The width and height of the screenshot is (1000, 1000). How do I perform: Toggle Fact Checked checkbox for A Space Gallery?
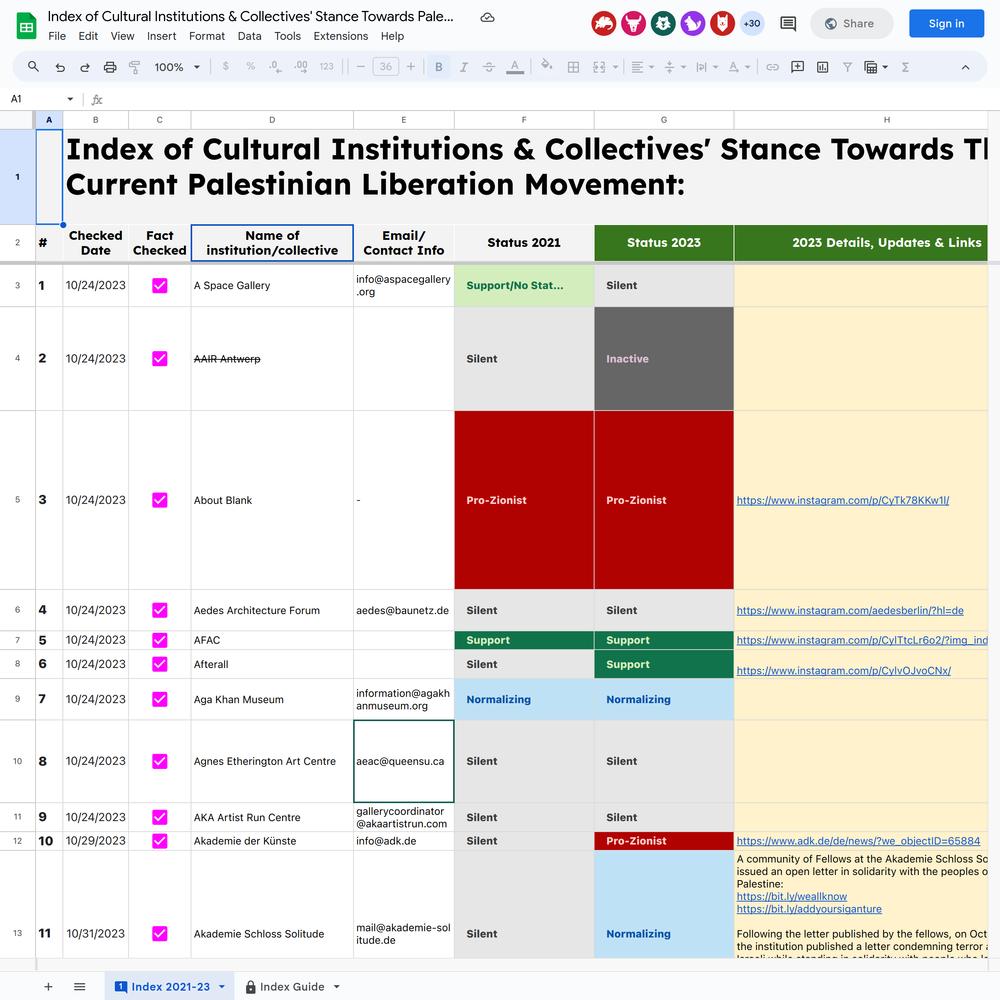click(x=159, y=285)
